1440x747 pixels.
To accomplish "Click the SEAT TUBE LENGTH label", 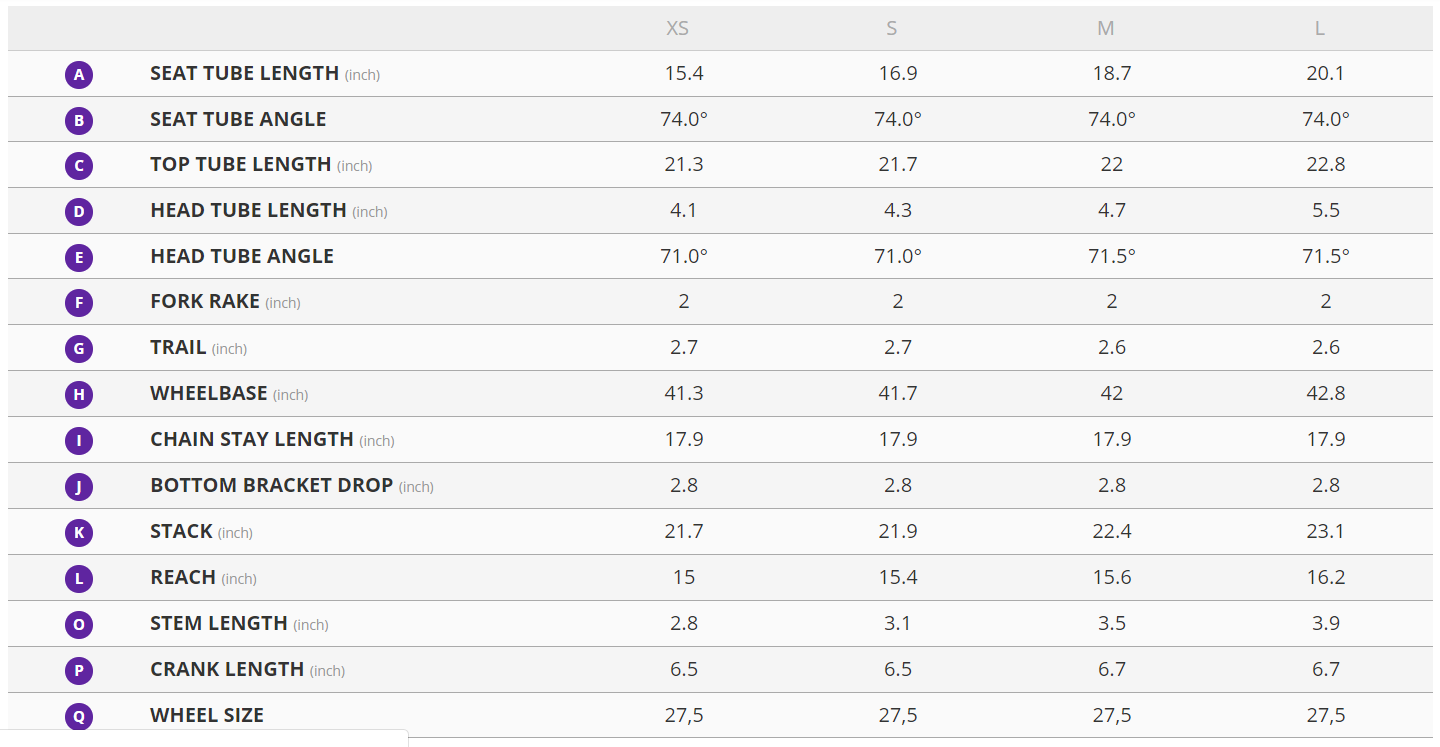I will click(244, 74).
